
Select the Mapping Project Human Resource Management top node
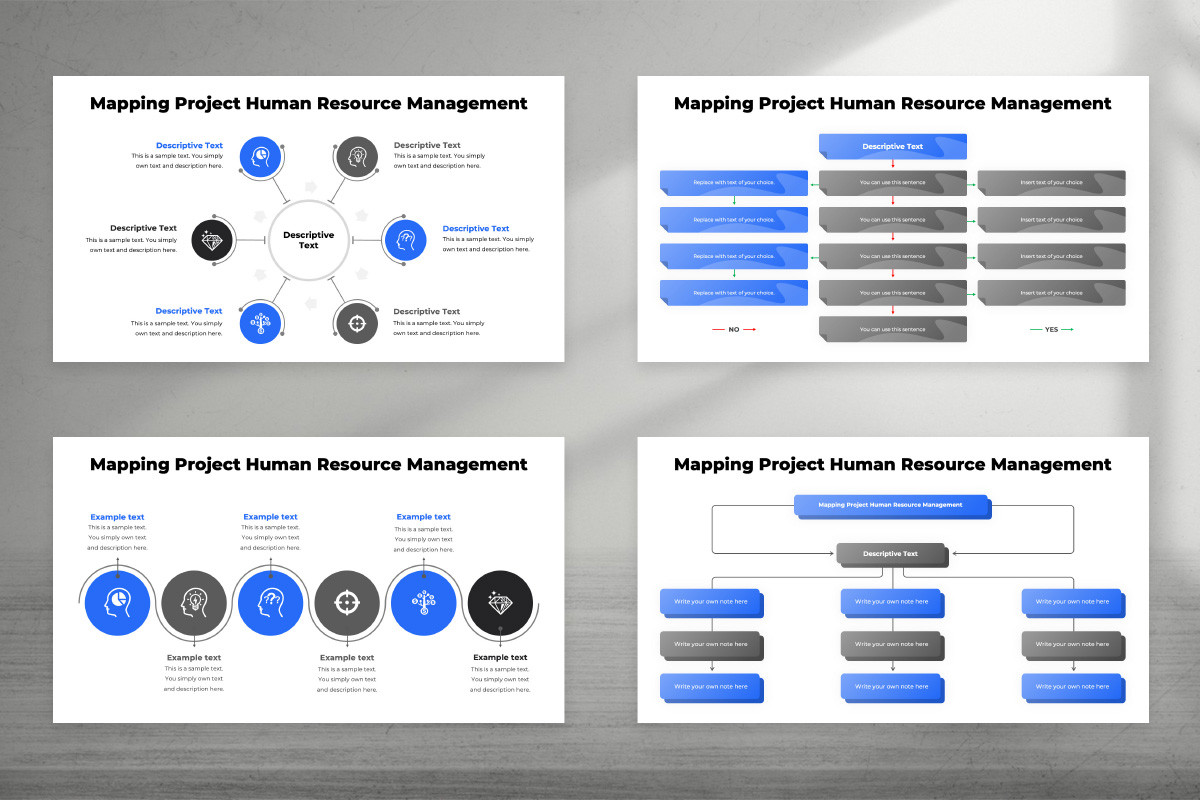coord(893,506)
